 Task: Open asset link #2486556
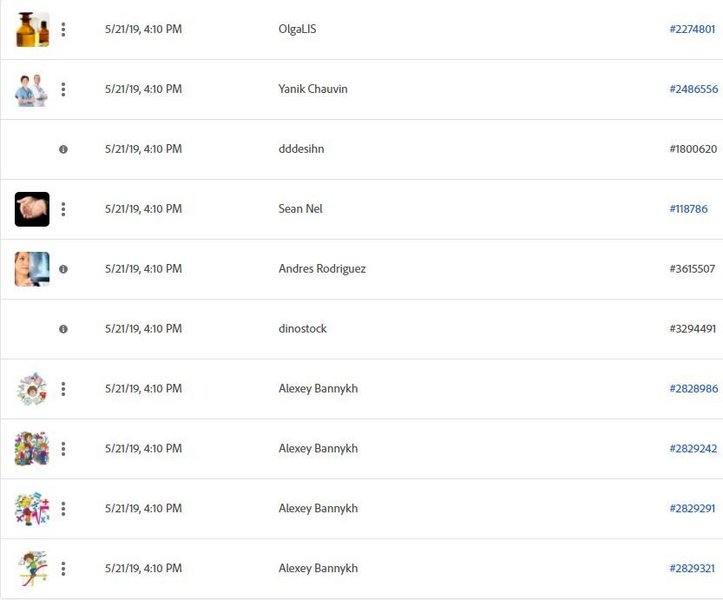(693, 89)
